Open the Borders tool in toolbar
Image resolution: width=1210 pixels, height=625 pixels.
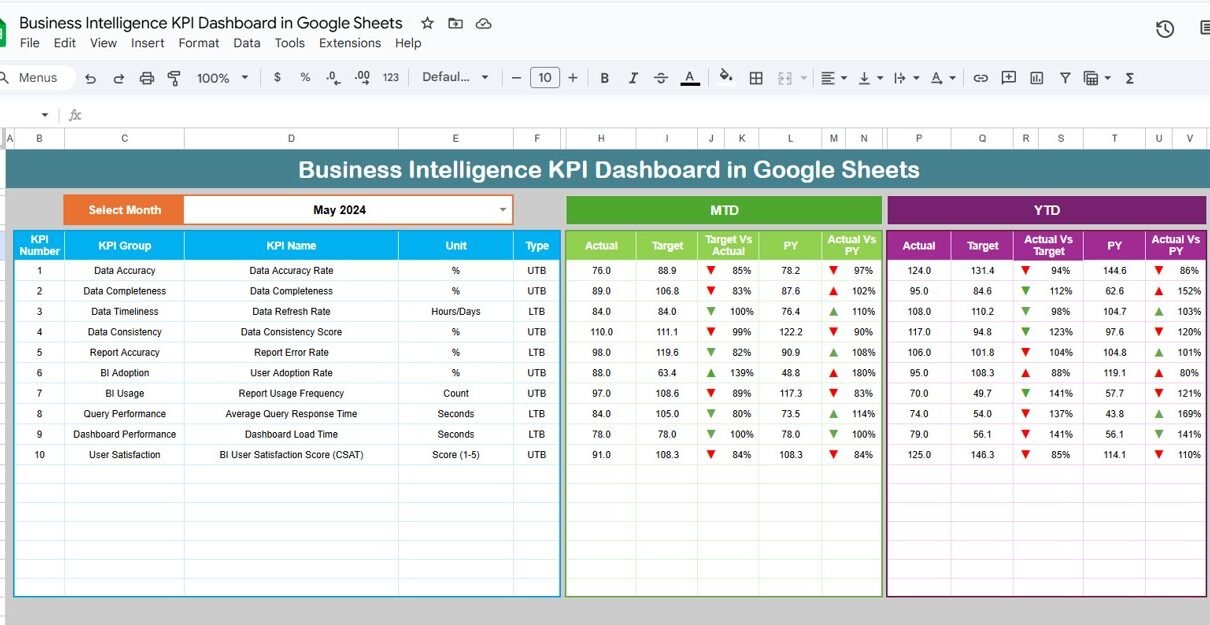756,78
